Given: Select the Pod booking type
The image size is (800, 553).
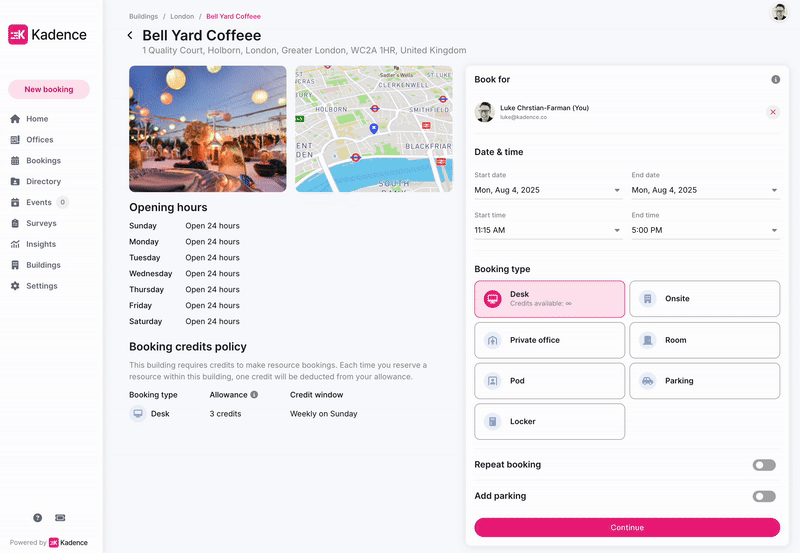Looking at the screenshot, I should tap(549, 381).
